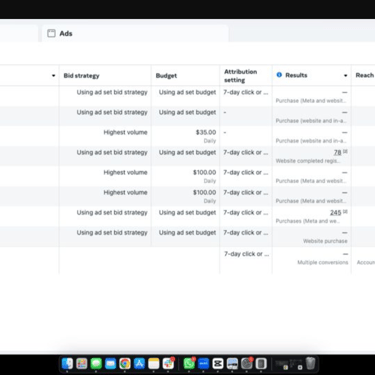Open Google Chrome from the dock
375x375 pixels.
point(125,363)
